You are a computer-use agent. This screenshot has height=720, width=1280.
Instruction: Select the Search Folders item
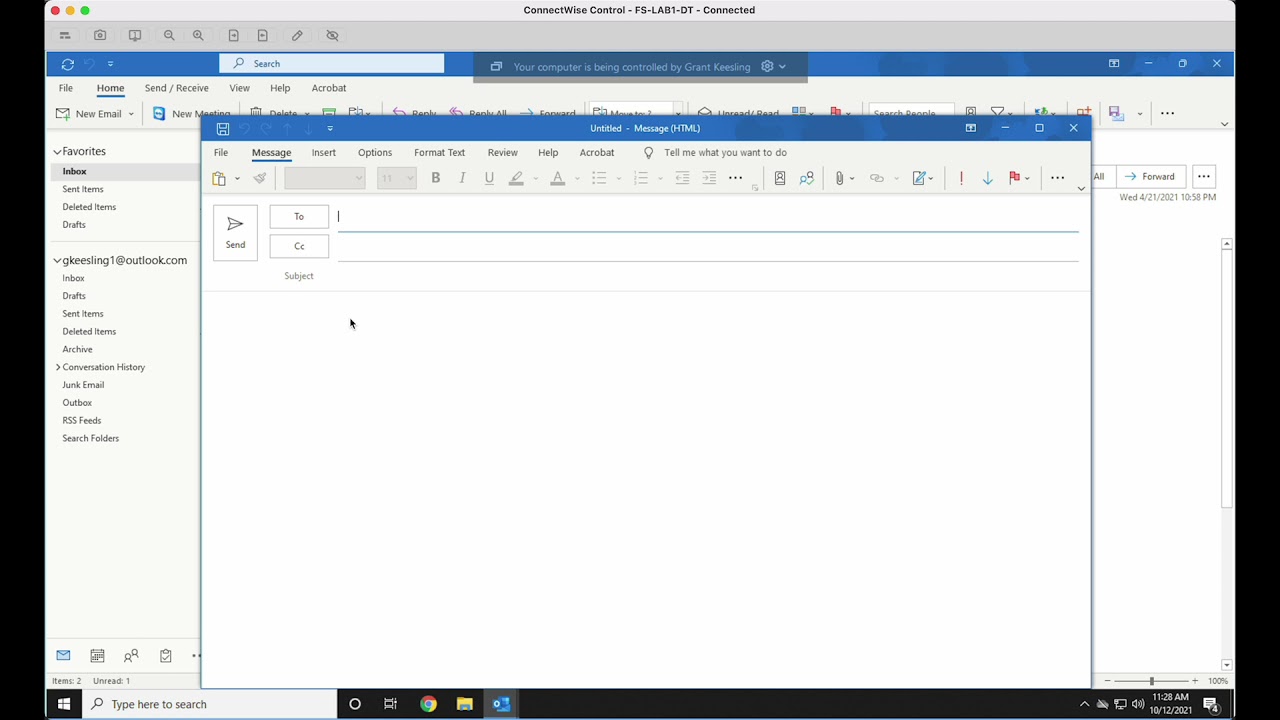click(91, 439)
